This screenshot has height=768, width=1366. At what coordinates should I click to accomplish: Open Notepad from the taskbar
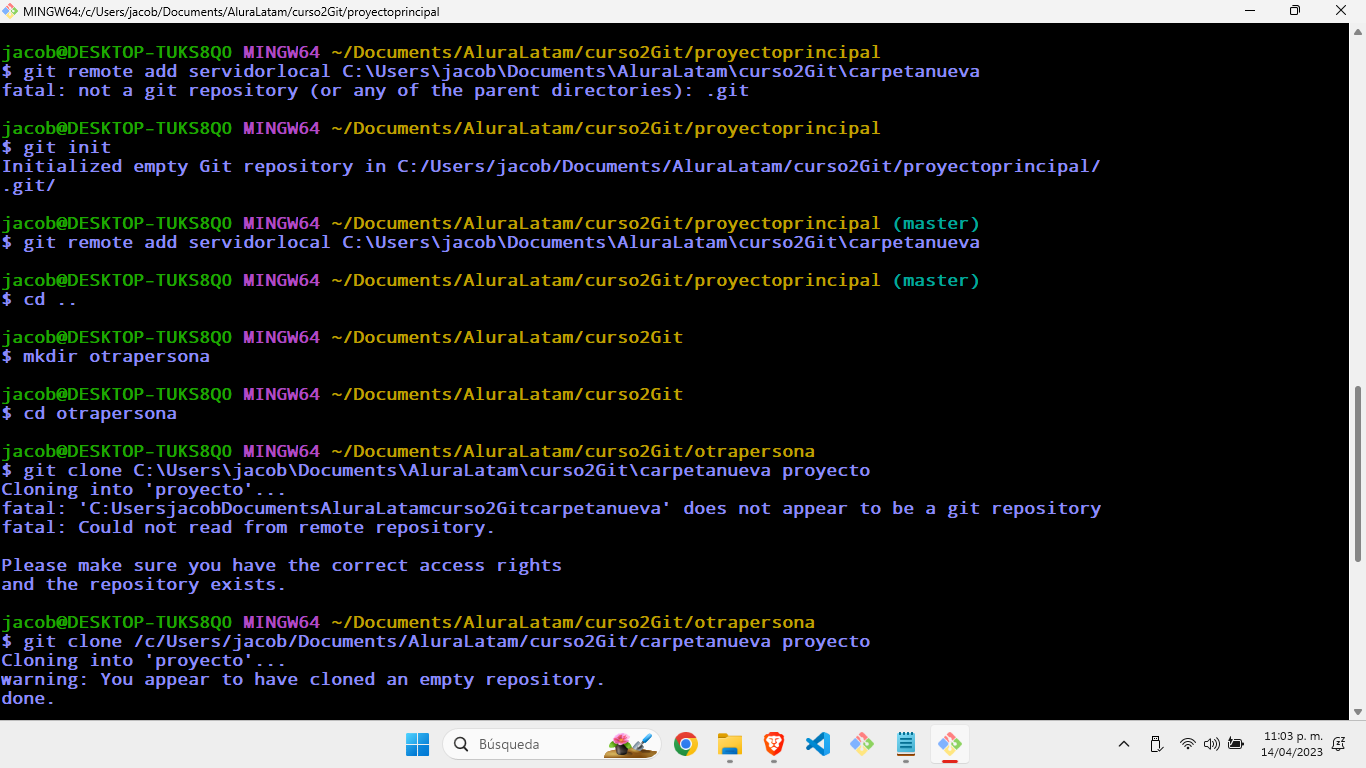click(906, 744)
